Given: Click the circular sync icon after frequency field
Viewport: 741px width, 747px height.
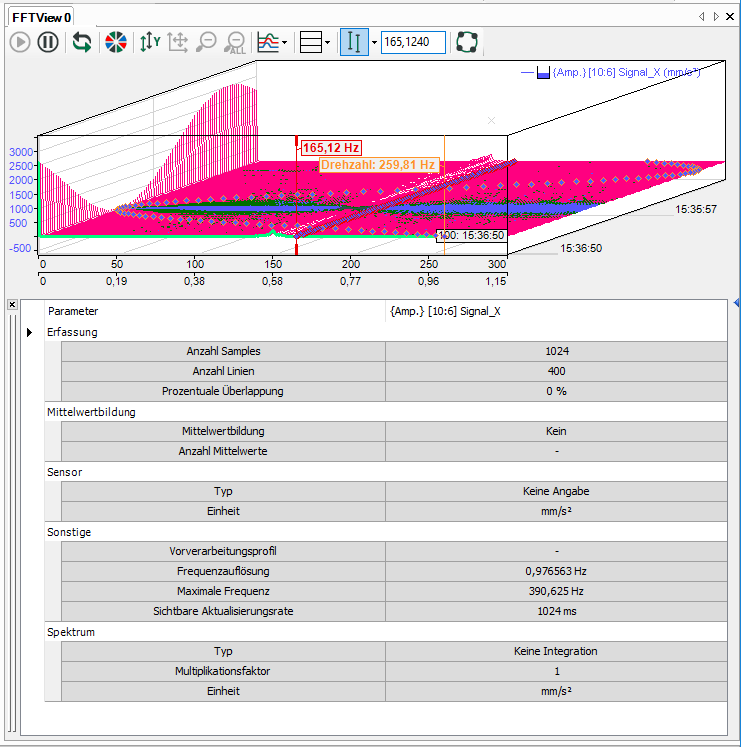Looking at the screenshot, I should (x=466, y=42).
